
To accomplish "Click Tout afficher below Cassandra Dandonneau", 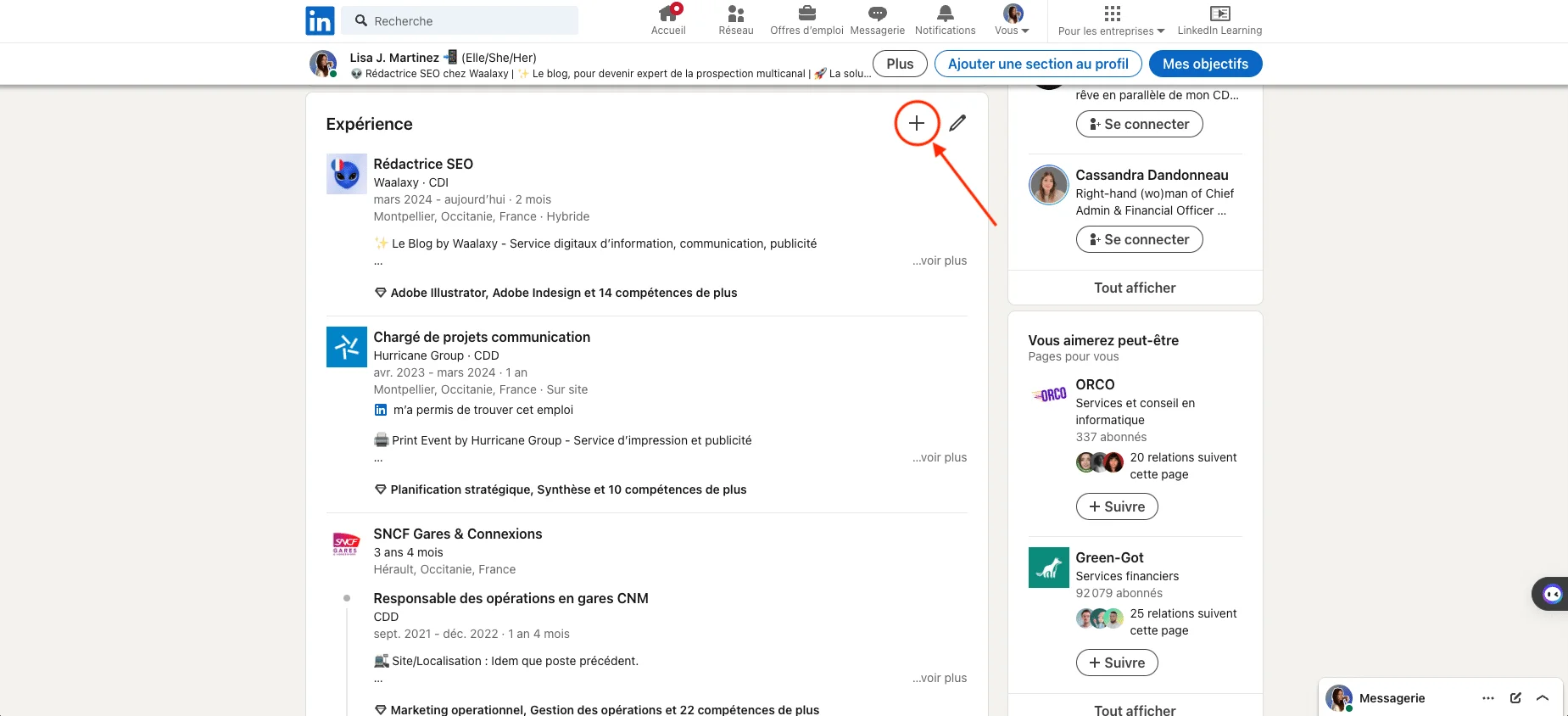I will 1135,288.
